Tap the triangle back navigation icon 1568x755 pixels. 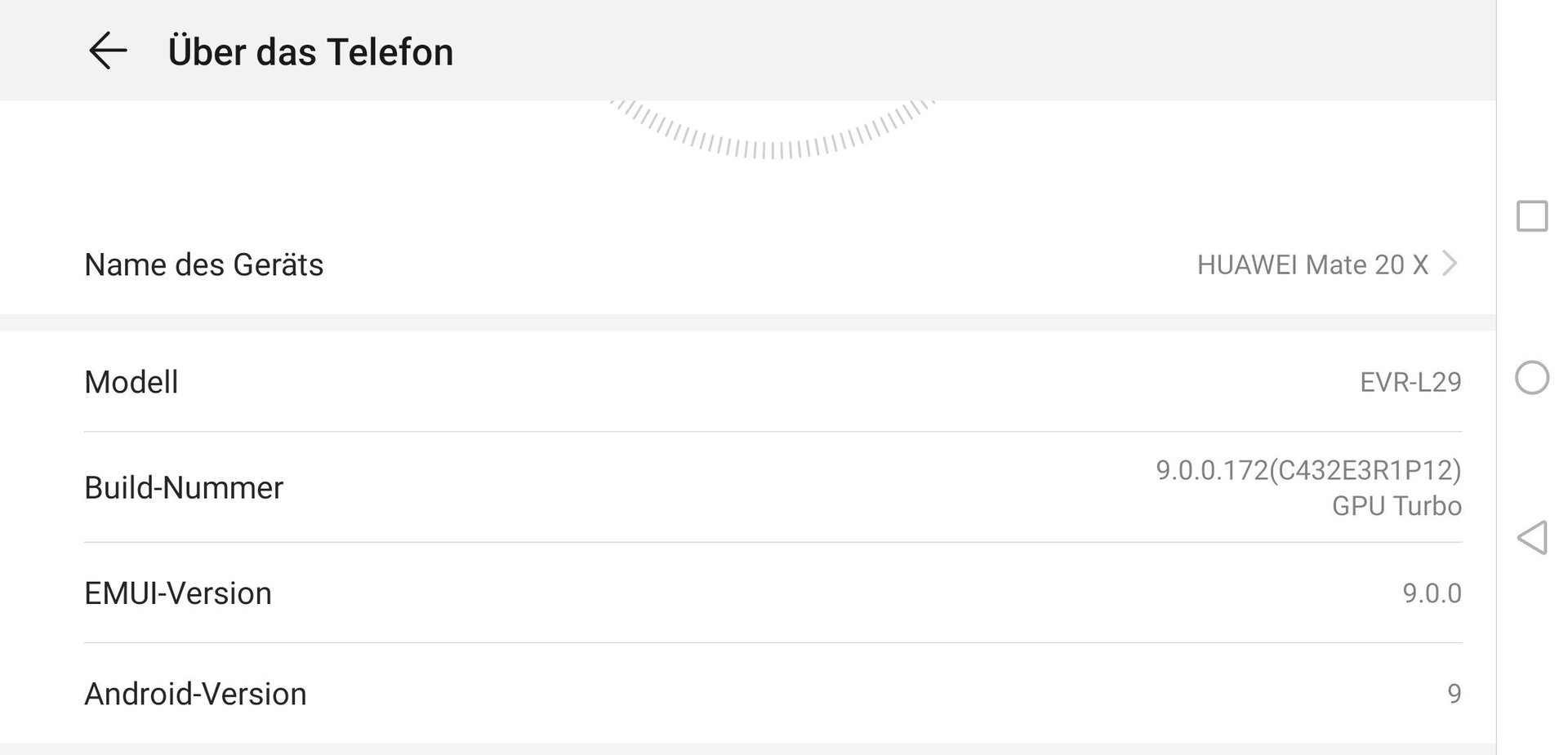tap(1532, 538)
